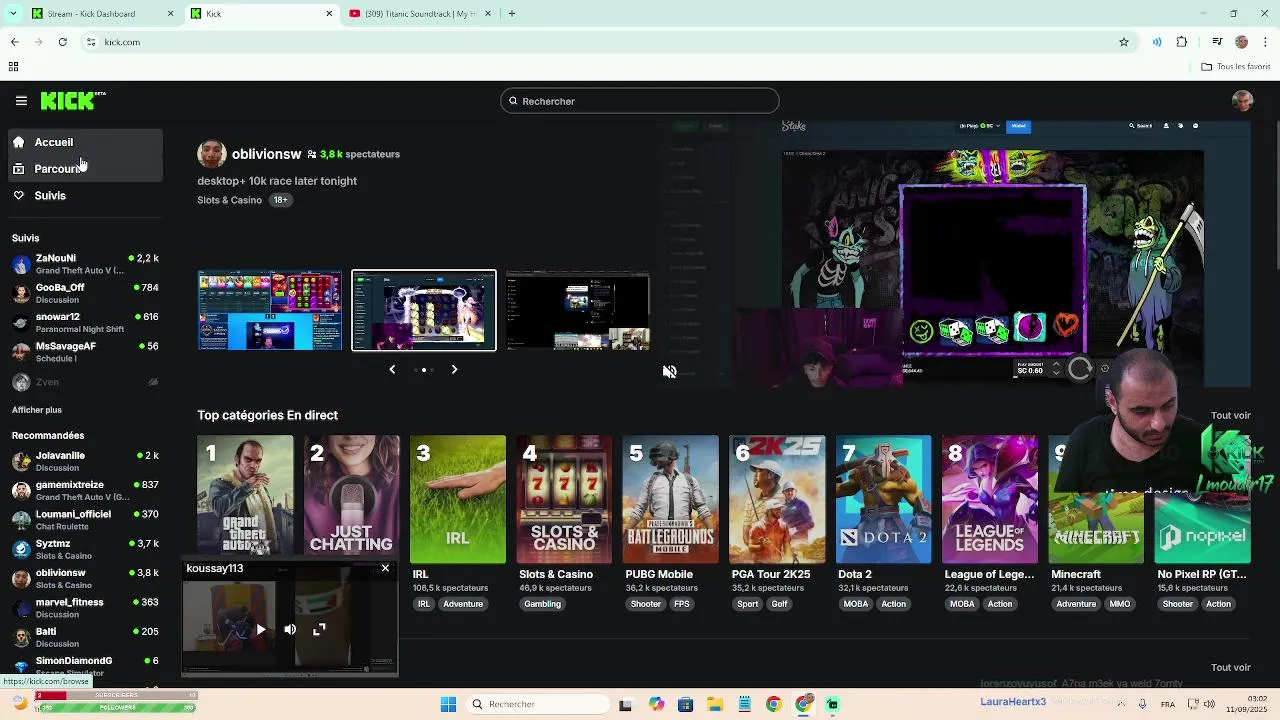Open a new browser tab
Image resolution: width=1280 pixels, height=720 pixels.
[512, 14]
